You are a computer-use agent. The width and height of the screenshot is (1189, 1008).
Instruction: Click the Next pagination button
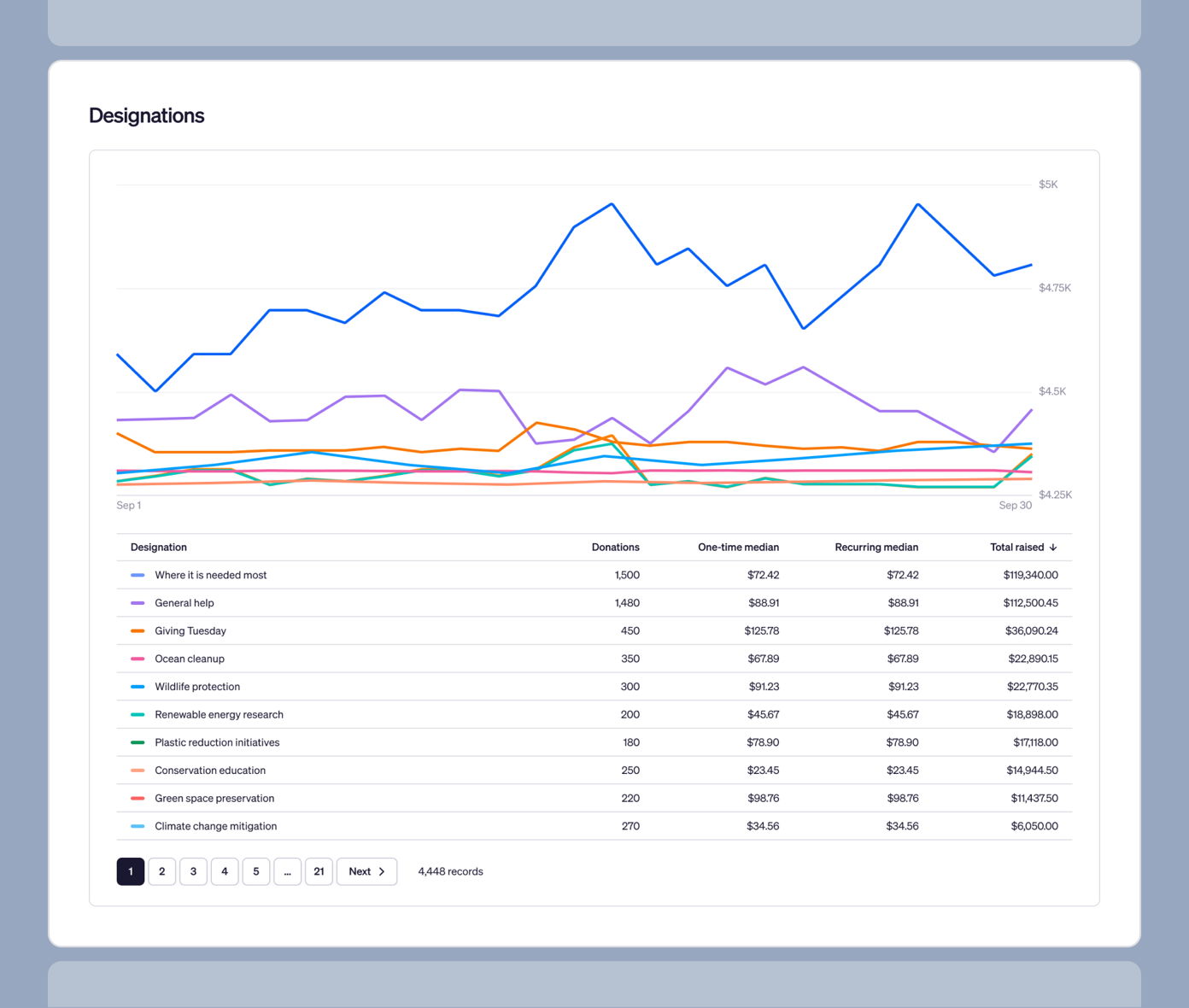point(366,871)
